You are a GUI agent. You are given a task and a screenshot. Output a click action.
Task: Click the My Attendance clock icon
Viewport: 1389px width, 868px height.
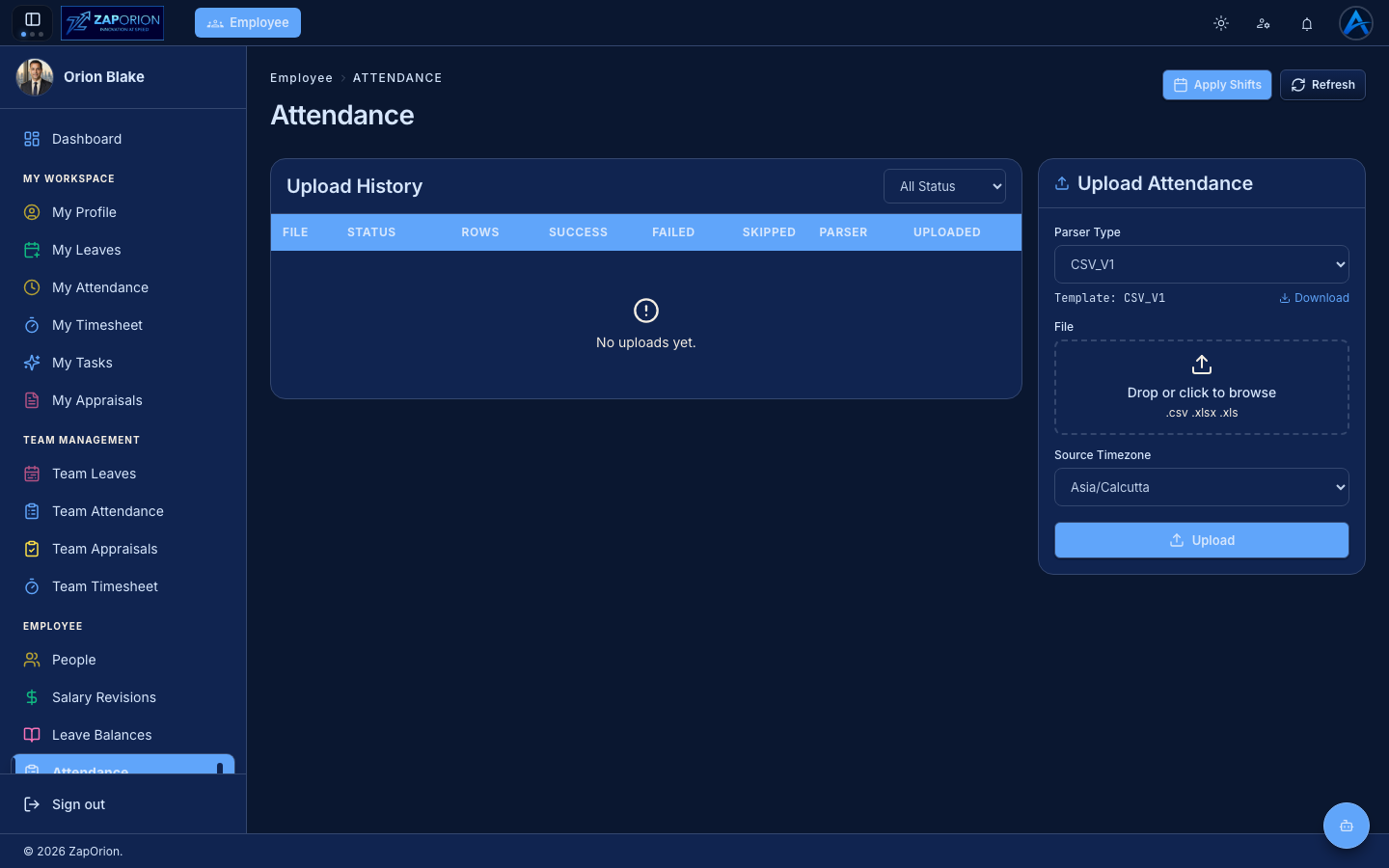pos(32,287)
